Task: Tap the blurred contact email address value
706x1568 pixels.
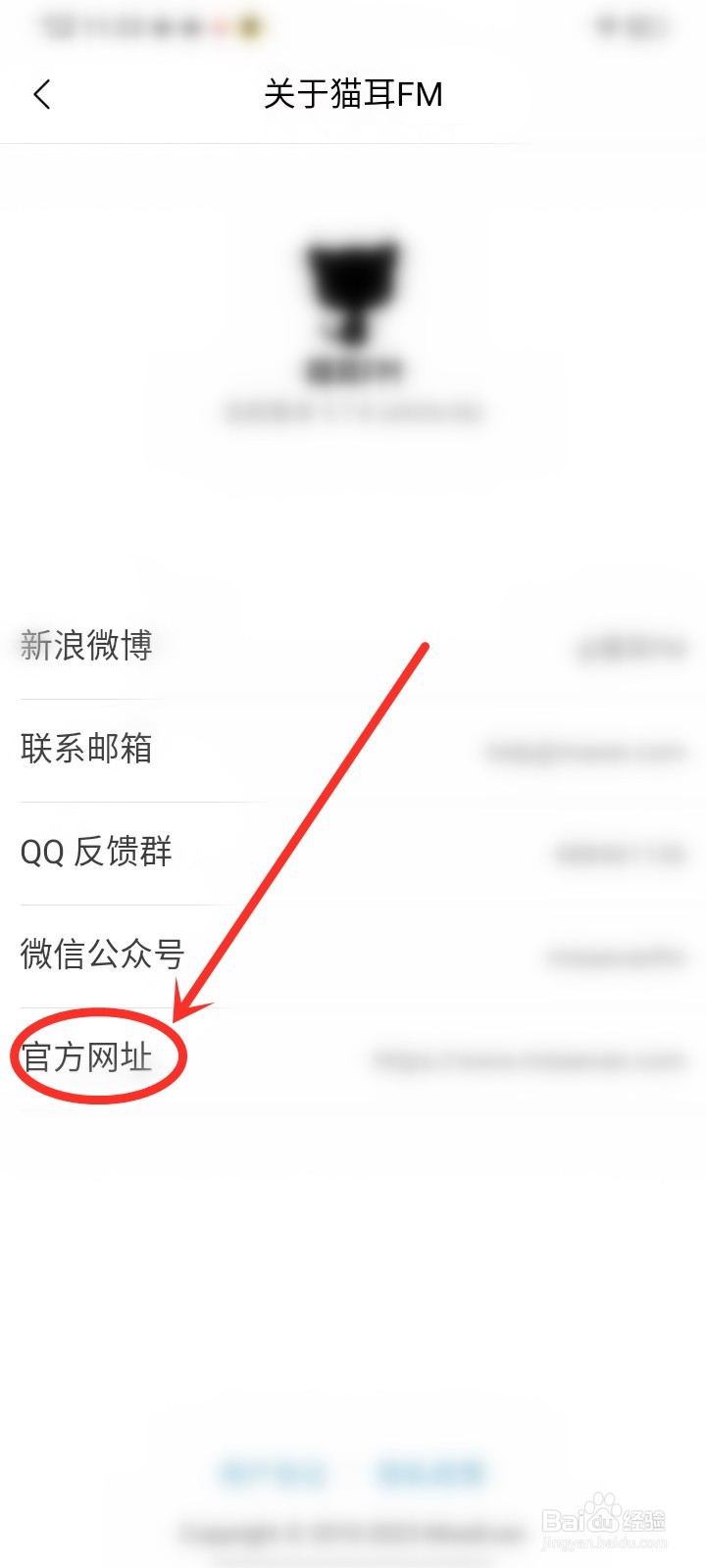Action: tap(585, 752)
